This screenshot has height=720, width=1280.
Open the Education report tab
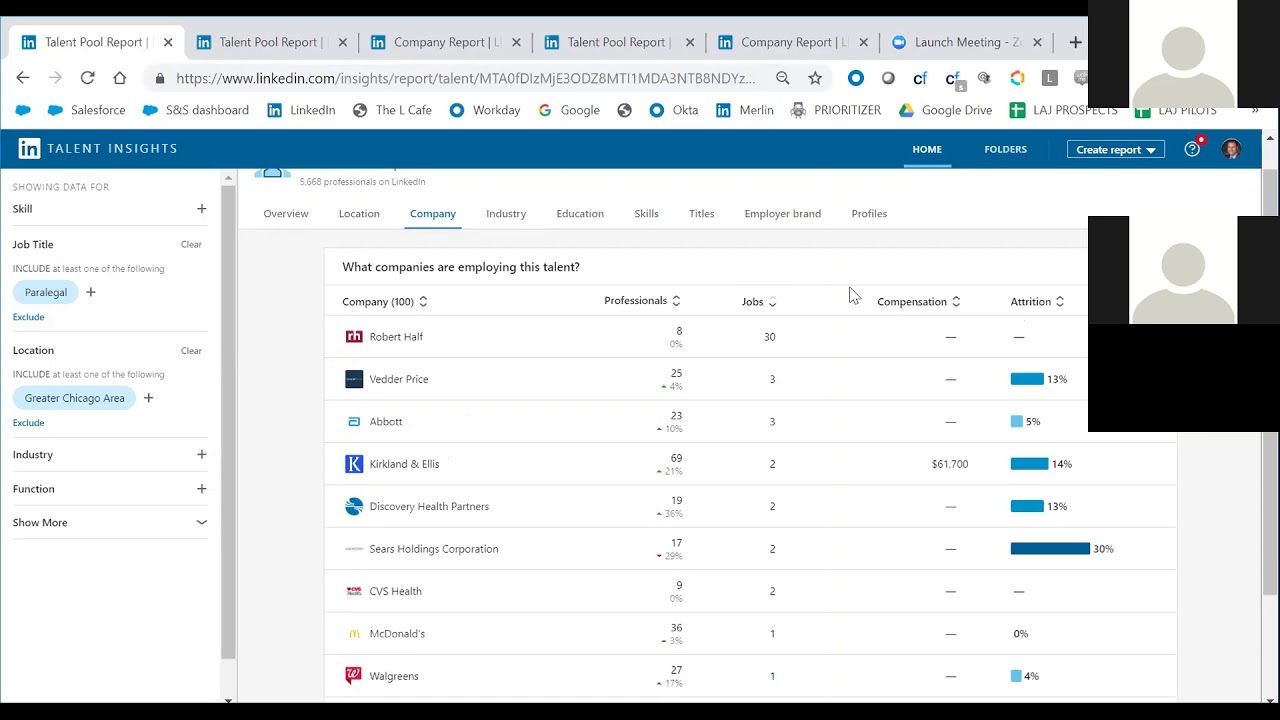(580, 214)
